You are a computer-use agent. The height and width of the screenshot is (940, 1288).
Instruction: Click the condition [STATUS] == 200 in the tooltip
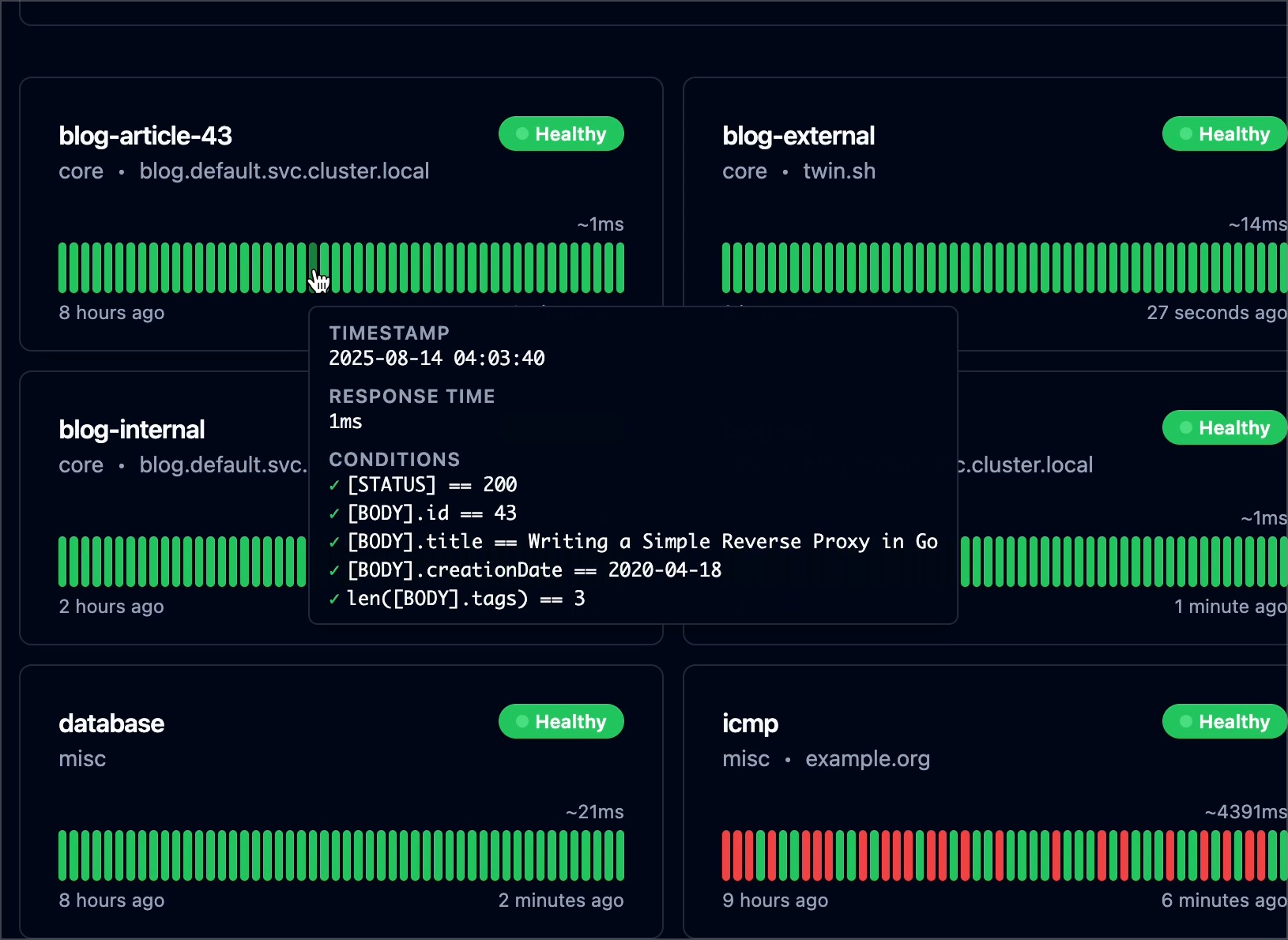[431, 484]
